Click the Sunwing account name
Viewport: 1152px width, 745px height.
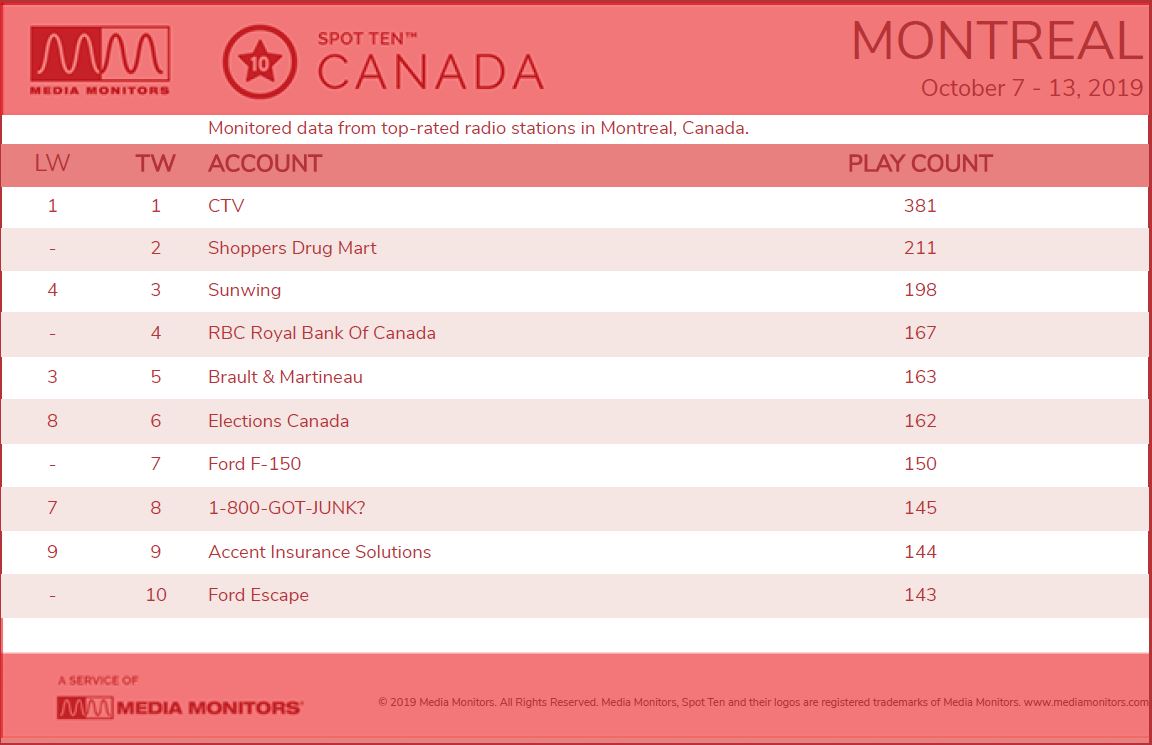[244, 290]
